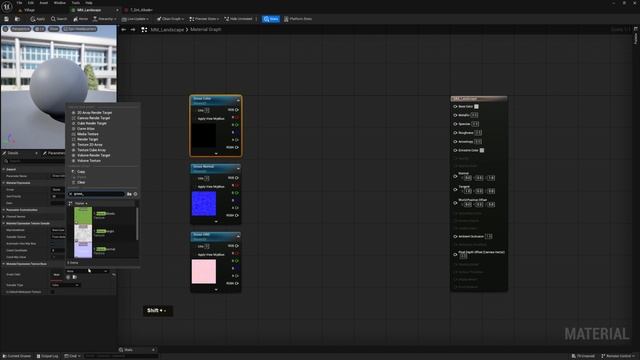Click the Save asset icon in toolbar

[x=6, y=19]
